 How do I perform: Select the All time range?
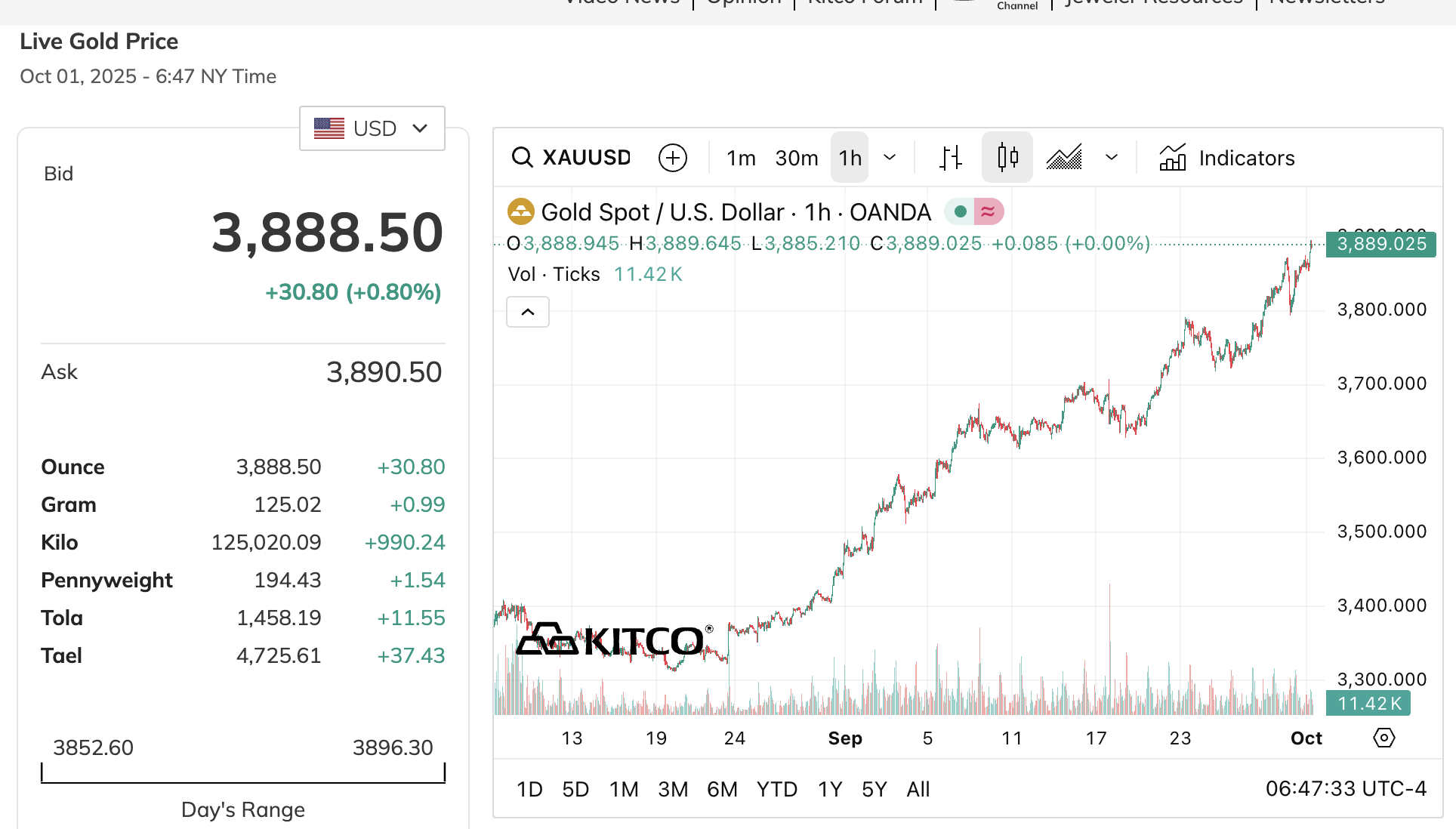(918, 789)
